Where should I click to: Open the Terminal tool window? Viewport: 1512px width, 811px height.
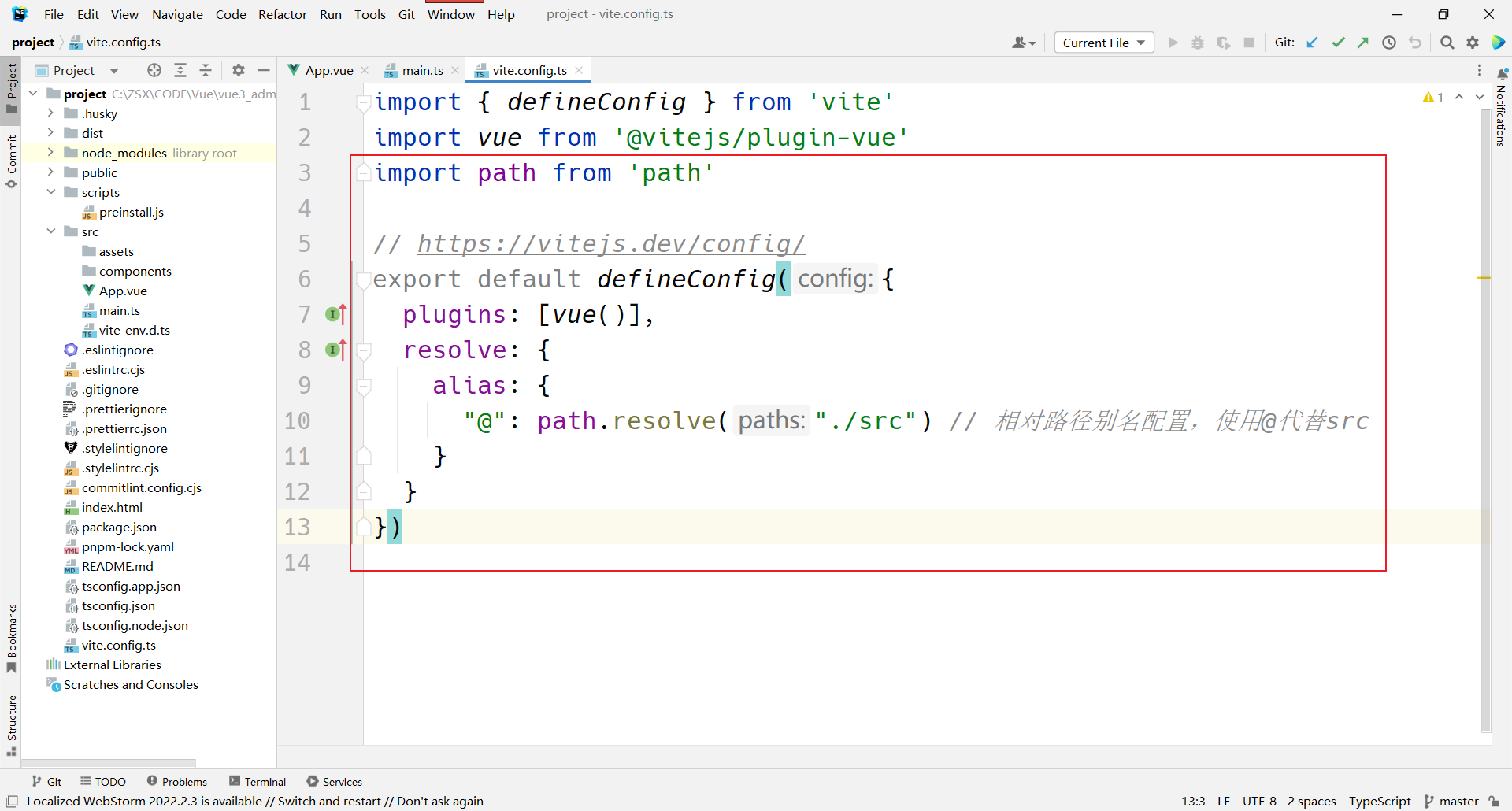[x=258, y=782]
